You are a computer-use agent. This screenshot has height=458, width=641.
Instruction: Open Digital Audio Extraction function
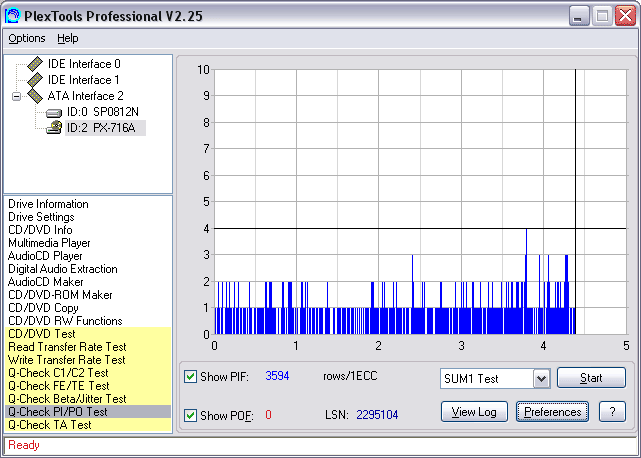[63, 269]
